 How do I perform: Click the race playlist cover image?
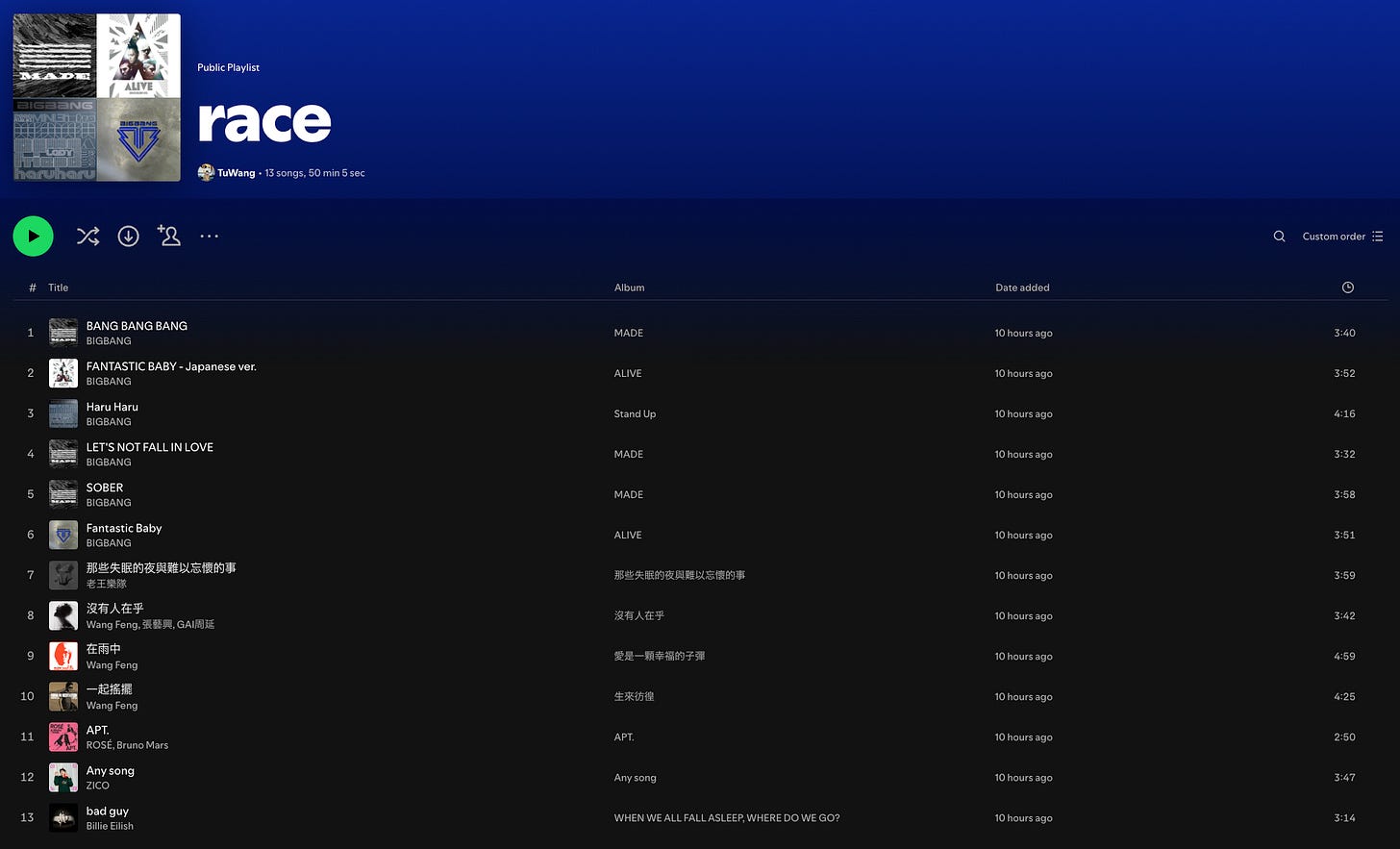96,97
